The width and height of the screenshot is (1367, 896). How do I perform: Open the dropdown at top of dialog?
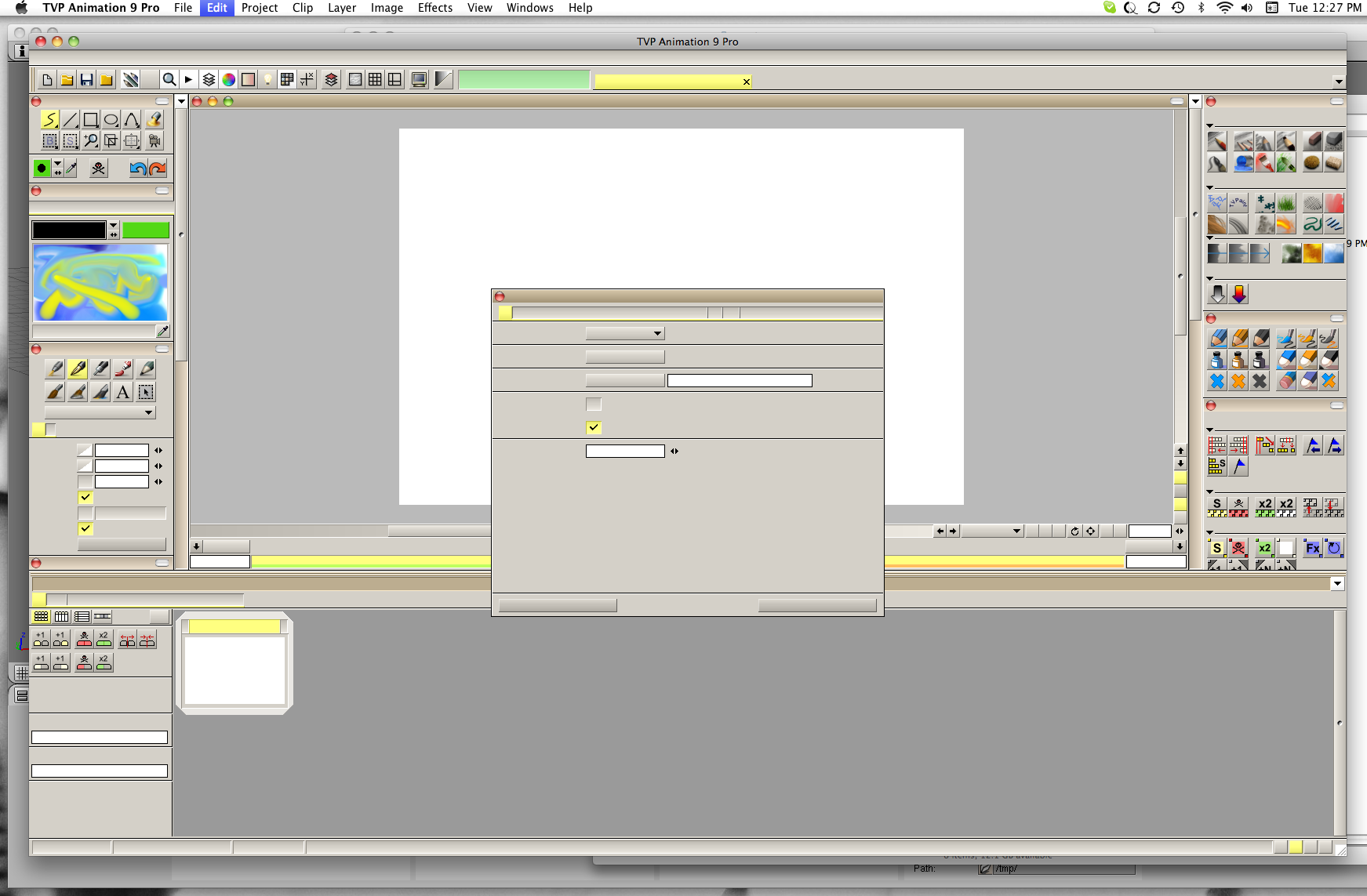625,333
